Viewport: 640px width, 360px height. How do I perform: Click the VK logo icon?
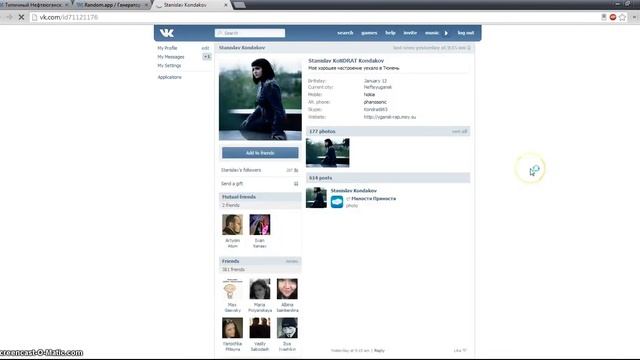(x=167, y=33)
